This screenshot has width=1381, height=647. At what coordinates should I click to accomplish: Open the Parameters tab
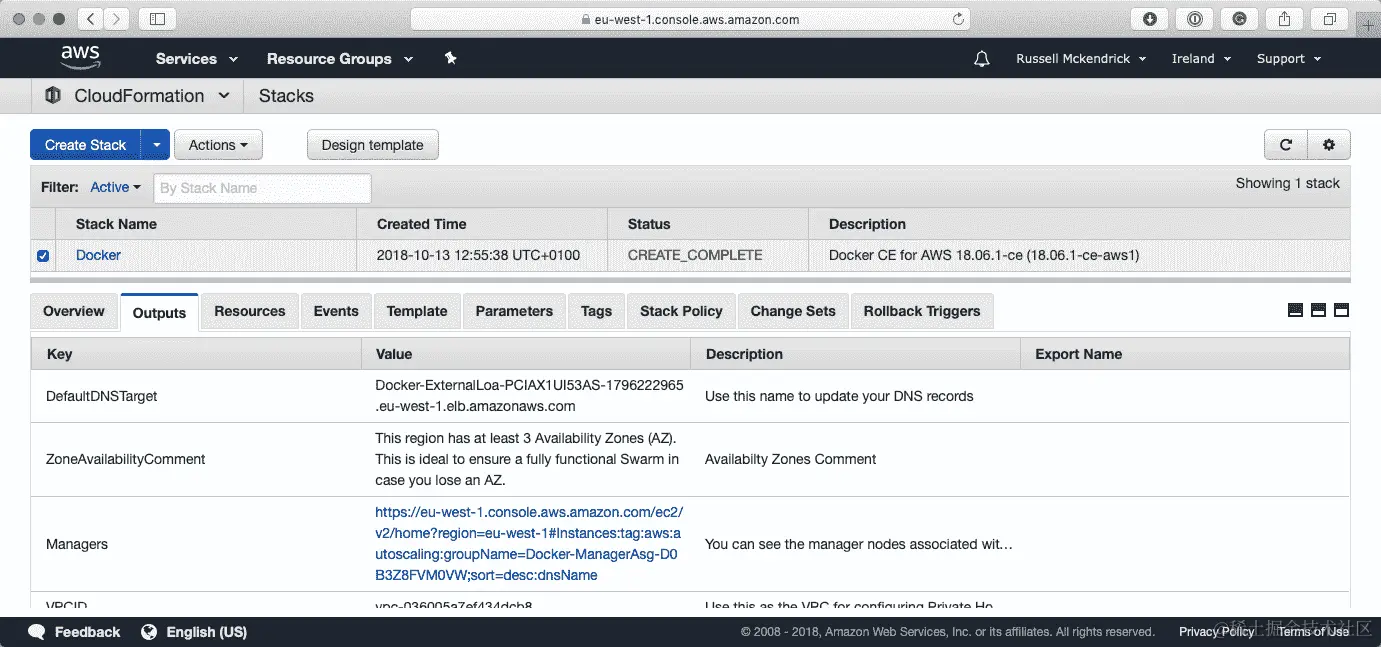pos(514,311)
